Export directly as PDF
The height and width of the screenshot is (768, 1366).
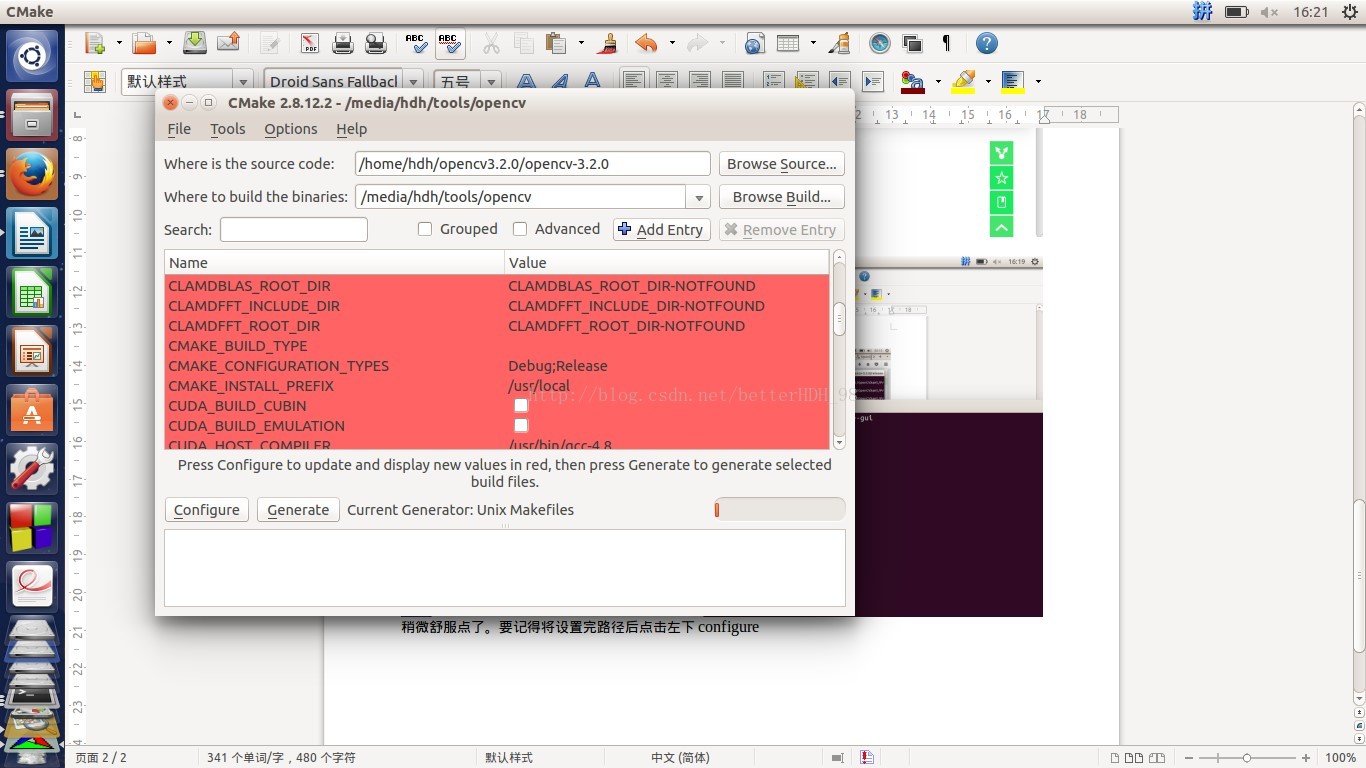pyautogui.click(x=310, y=43)
